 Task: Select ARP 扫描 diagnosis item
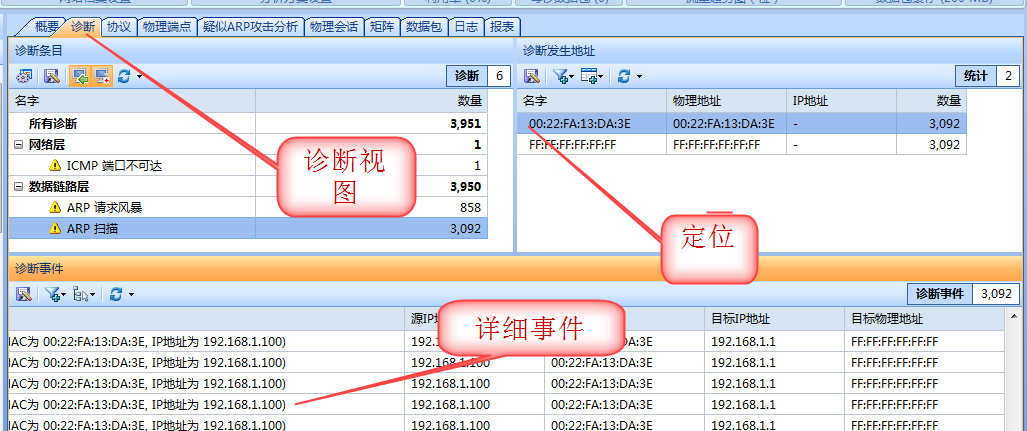(248, 229)
